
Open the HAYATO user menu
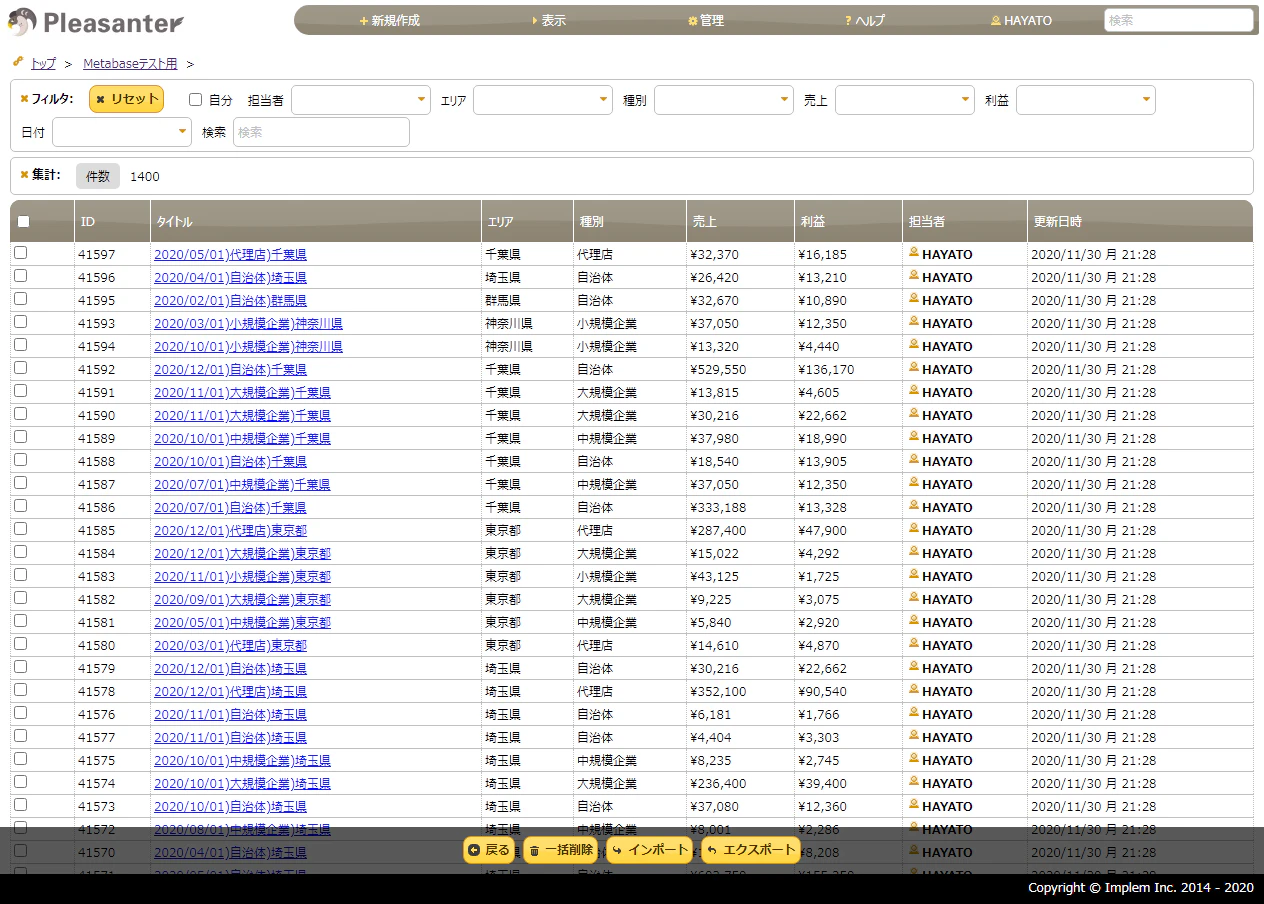[1021, 20]
